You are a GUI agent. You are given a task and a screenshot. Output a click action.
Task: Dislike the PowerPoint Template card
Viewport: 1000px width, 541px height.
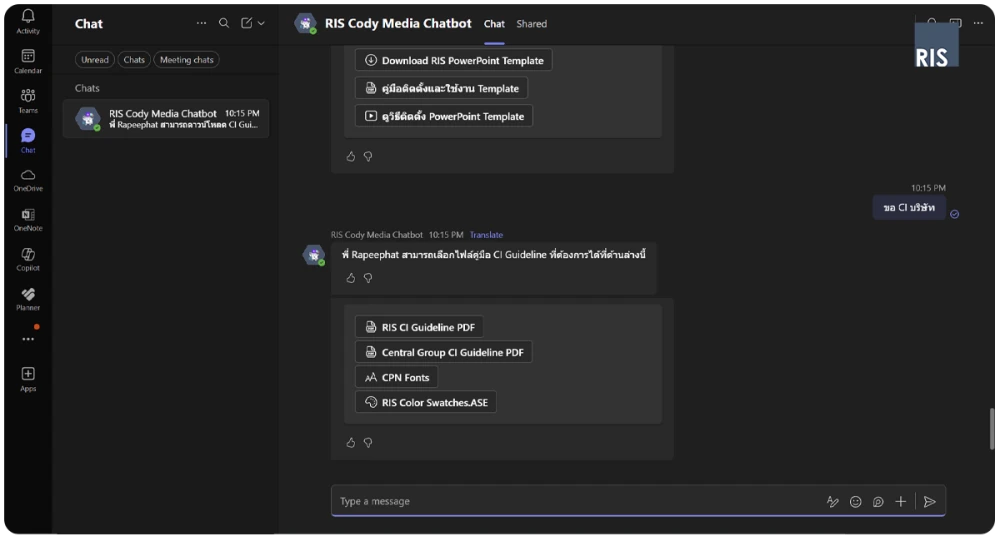click(x=368, y=156)
